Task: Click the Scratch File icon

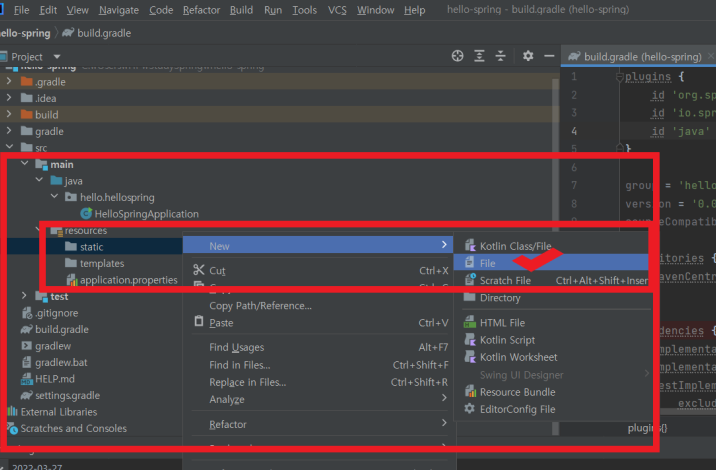Action: (469, 280)
